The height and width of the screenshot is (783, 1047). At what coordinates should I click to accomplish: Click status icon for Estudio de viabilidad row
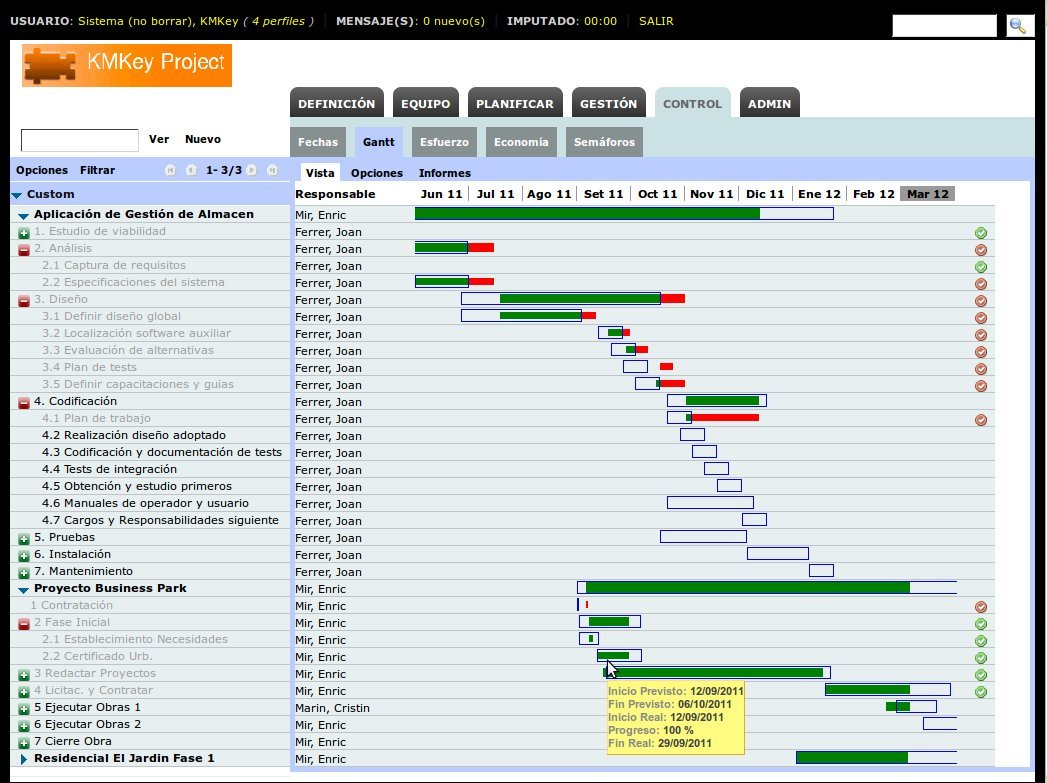click(x=981, y=233)
